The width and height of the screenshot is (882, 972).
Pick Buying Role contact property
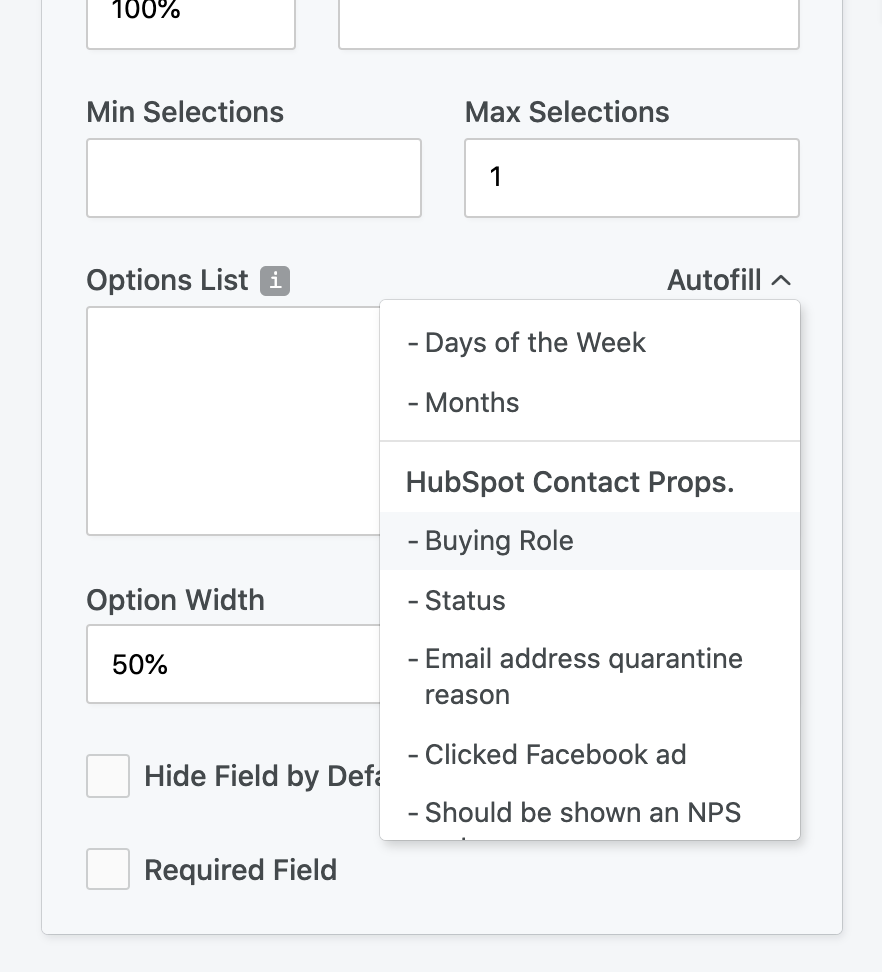coord(589,541)
